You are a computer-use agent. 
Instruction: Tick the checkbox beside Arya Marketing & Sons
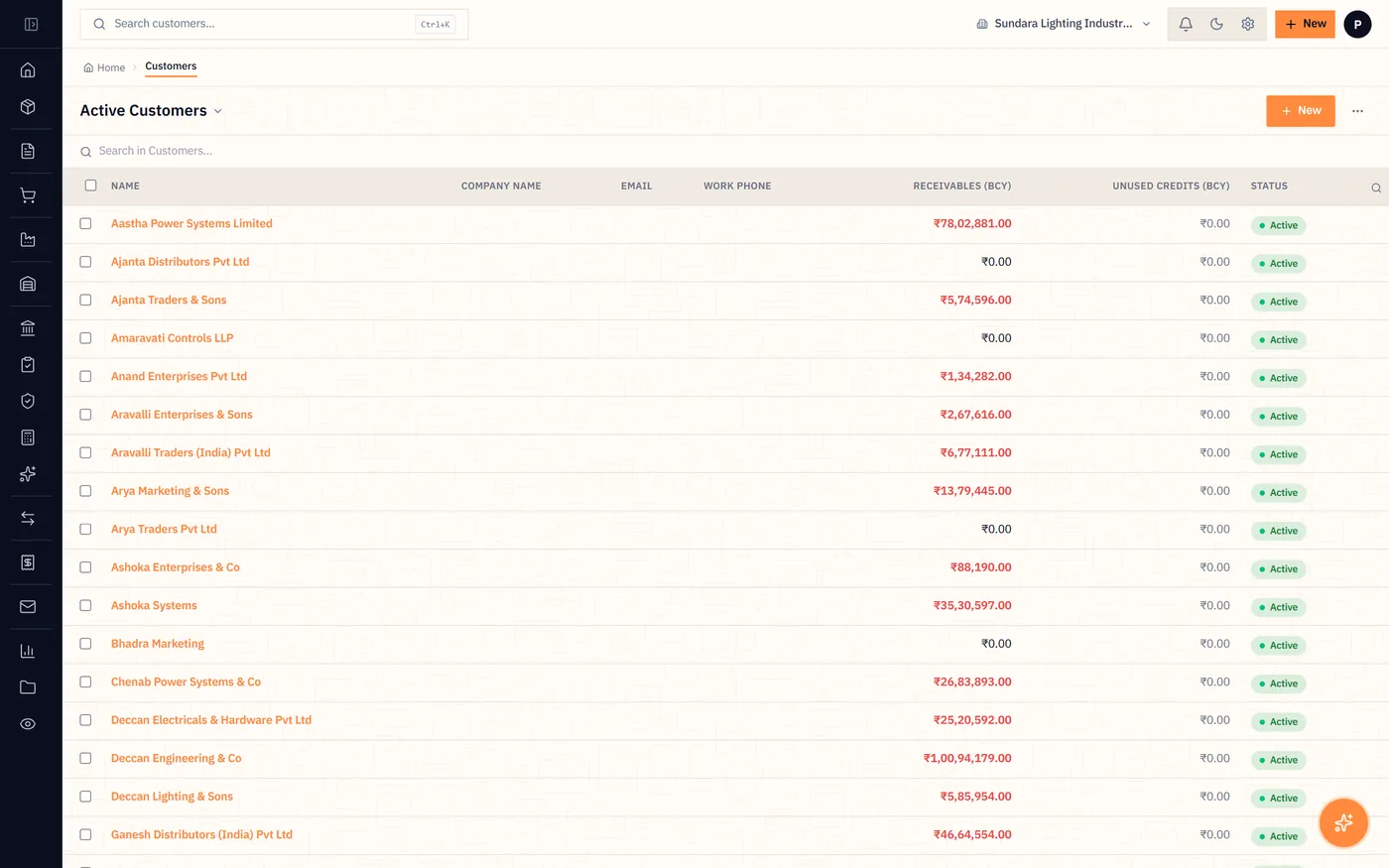(x=85, y=491)
